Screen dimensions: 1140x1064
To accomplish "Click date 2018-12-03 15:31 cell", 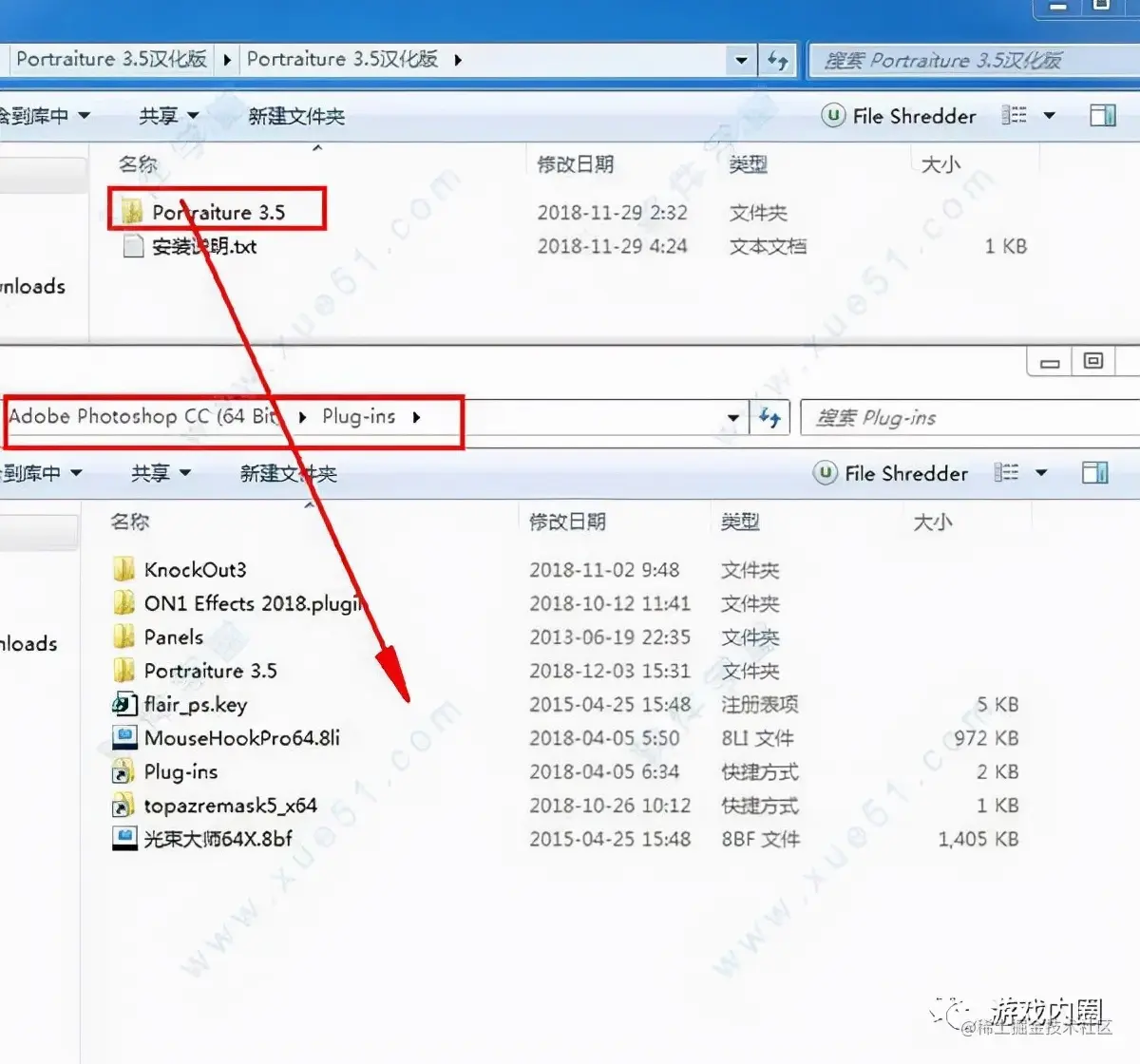I will click(610, 671).
